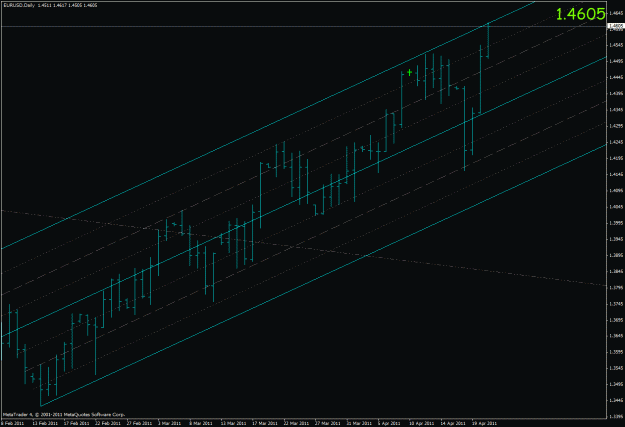
Task: Click the 1.3945 price scale label
Action: (616, 239)
